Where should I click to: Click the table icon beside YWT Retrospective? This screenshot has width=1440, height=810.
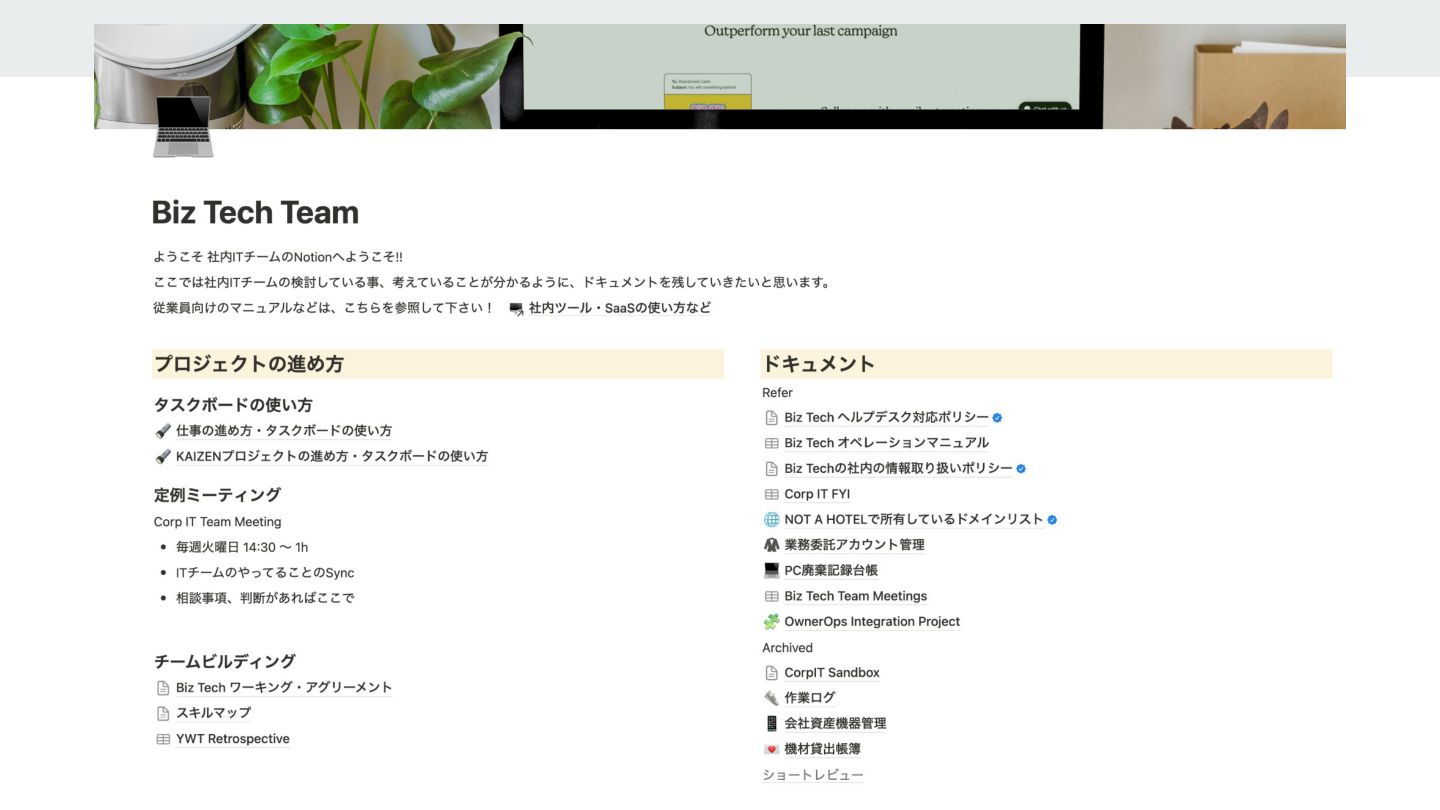point(163,739)
